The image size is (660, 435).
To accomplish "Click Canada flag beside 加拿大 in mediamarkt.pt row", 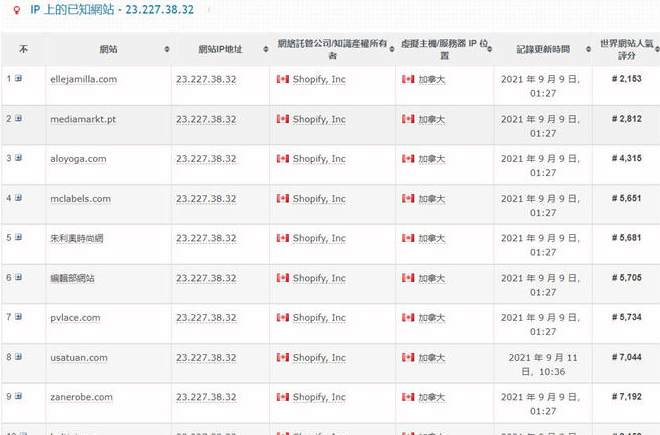I will [408, 119].
